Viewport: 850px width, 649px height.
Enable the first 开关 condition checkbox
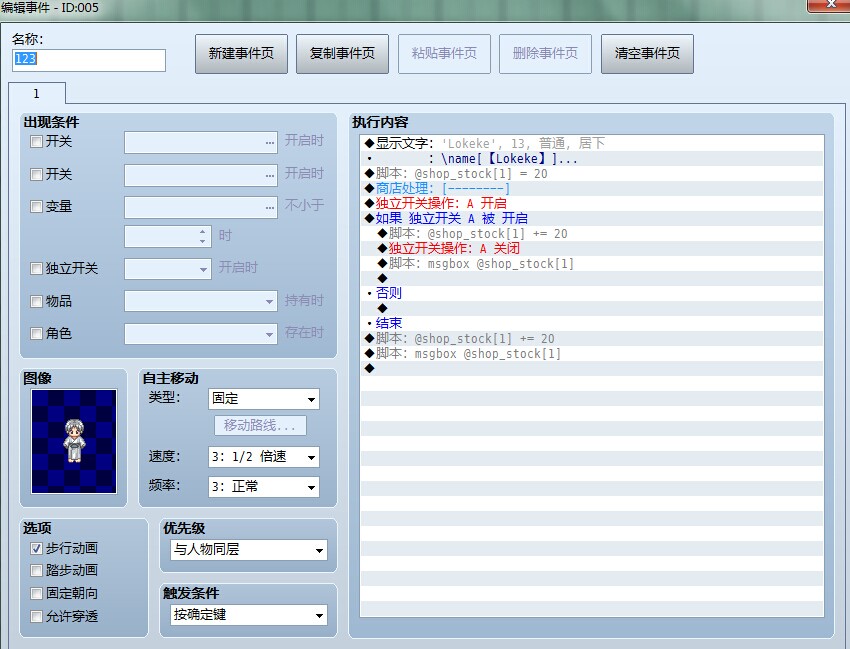(36, 142)
